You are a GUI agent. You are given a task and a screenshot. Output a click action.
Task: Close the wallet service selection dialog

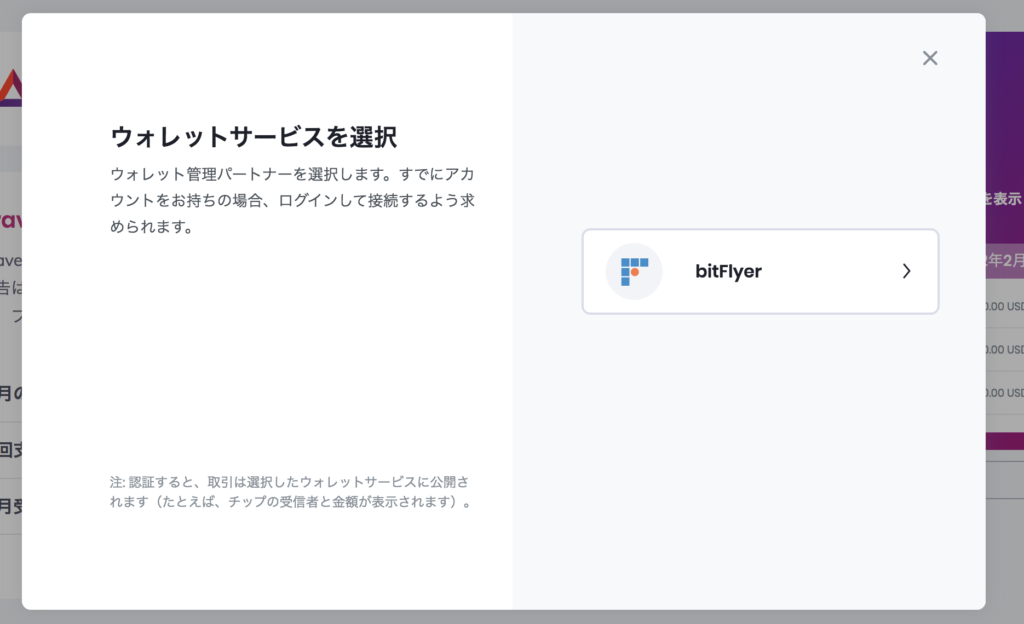(930, 58)
